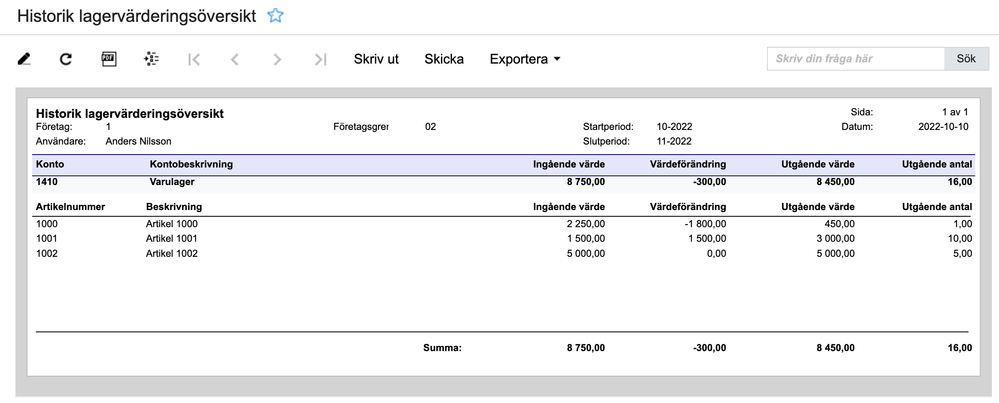Click article 1002 row

tap(46, 254)
